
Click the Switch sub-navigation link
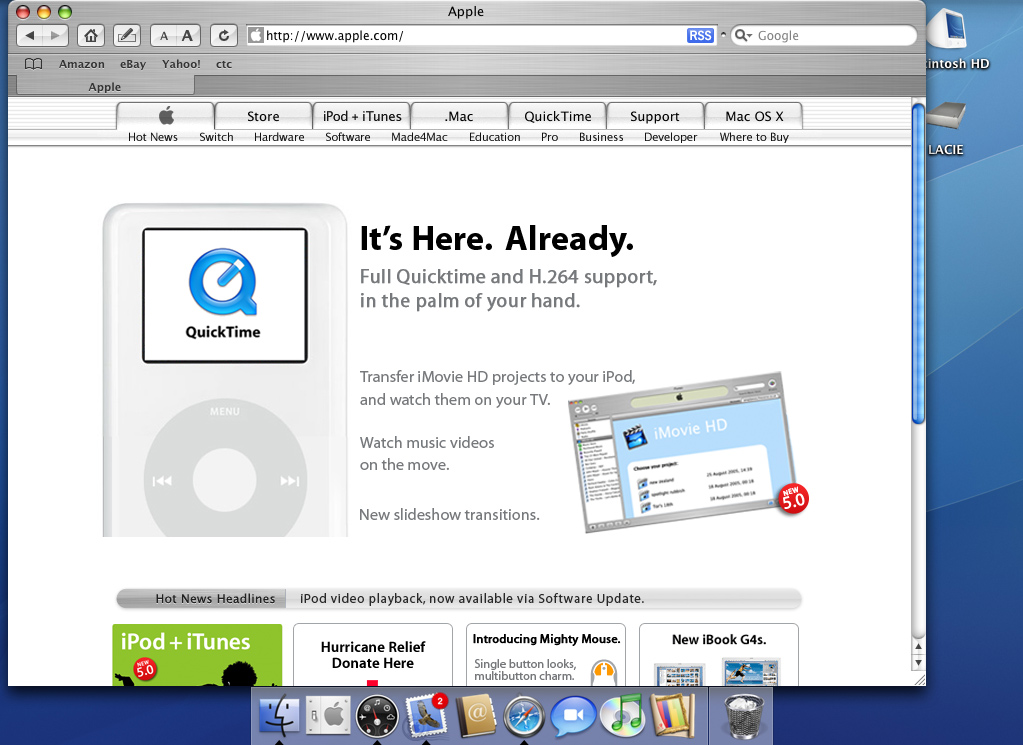coord(216,137)
